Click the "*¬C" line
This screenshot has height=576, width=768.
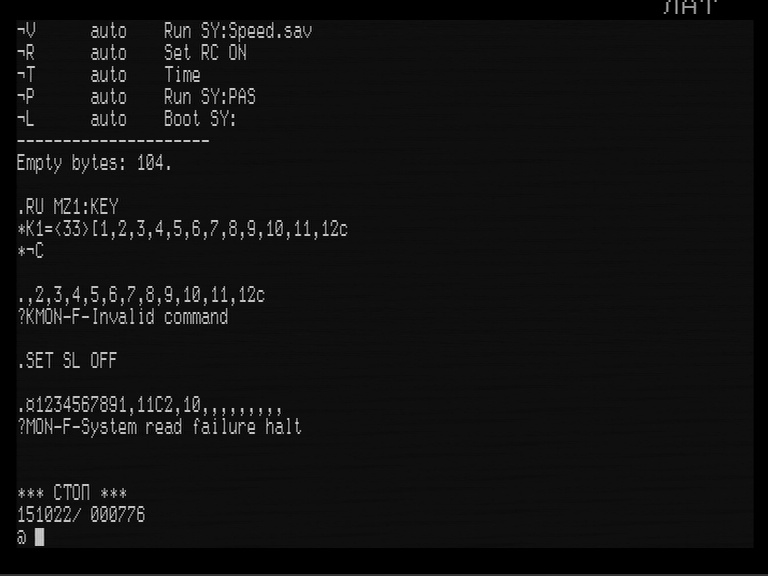point(31,251)
